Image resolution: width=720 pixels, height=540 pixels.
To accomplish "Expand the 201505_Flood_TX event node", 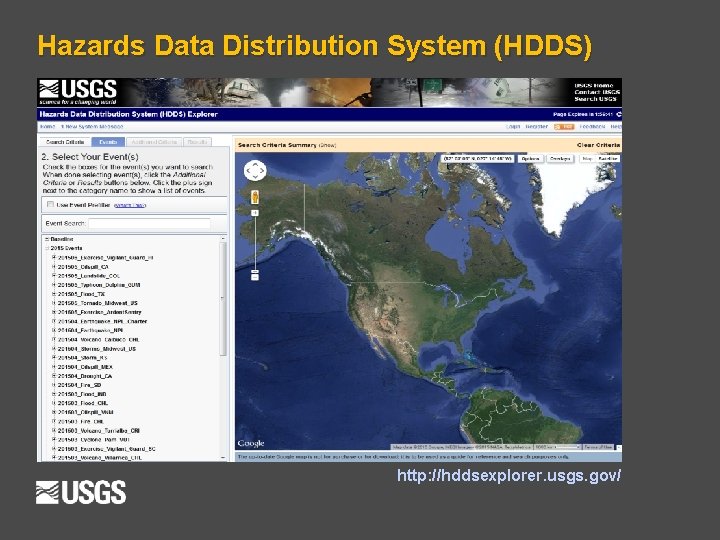I will pos(54,294).
